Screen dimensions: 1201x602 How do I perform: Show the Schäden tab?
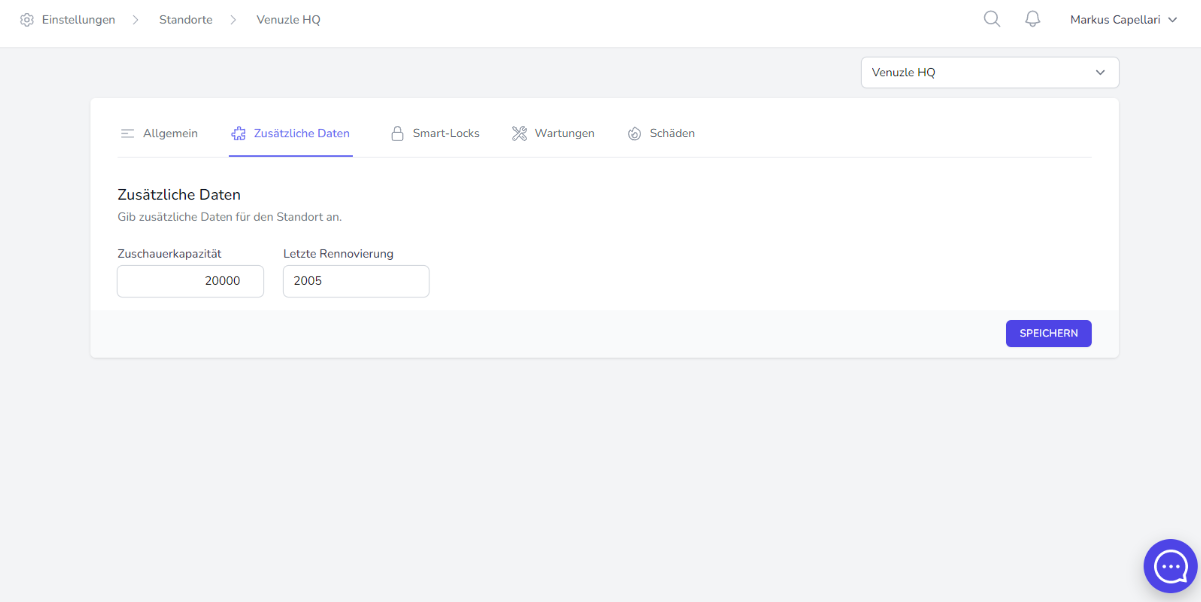(661, 133)
